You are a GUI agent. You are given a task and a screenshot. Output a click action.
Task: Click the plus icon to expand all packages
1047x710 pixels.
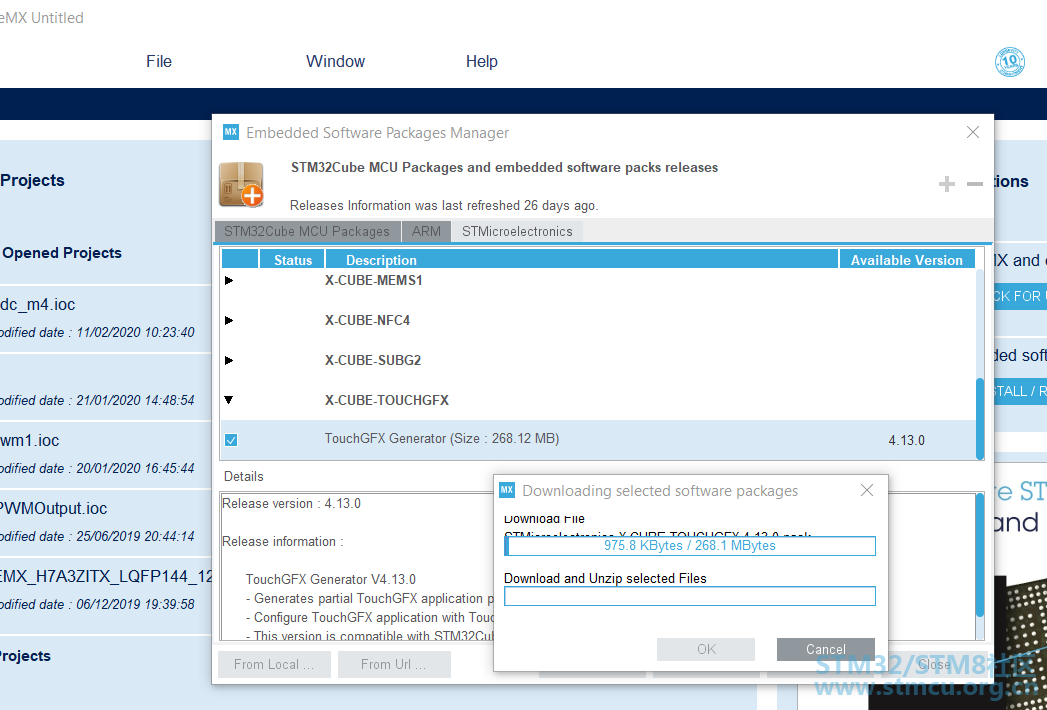coord(946,184)
